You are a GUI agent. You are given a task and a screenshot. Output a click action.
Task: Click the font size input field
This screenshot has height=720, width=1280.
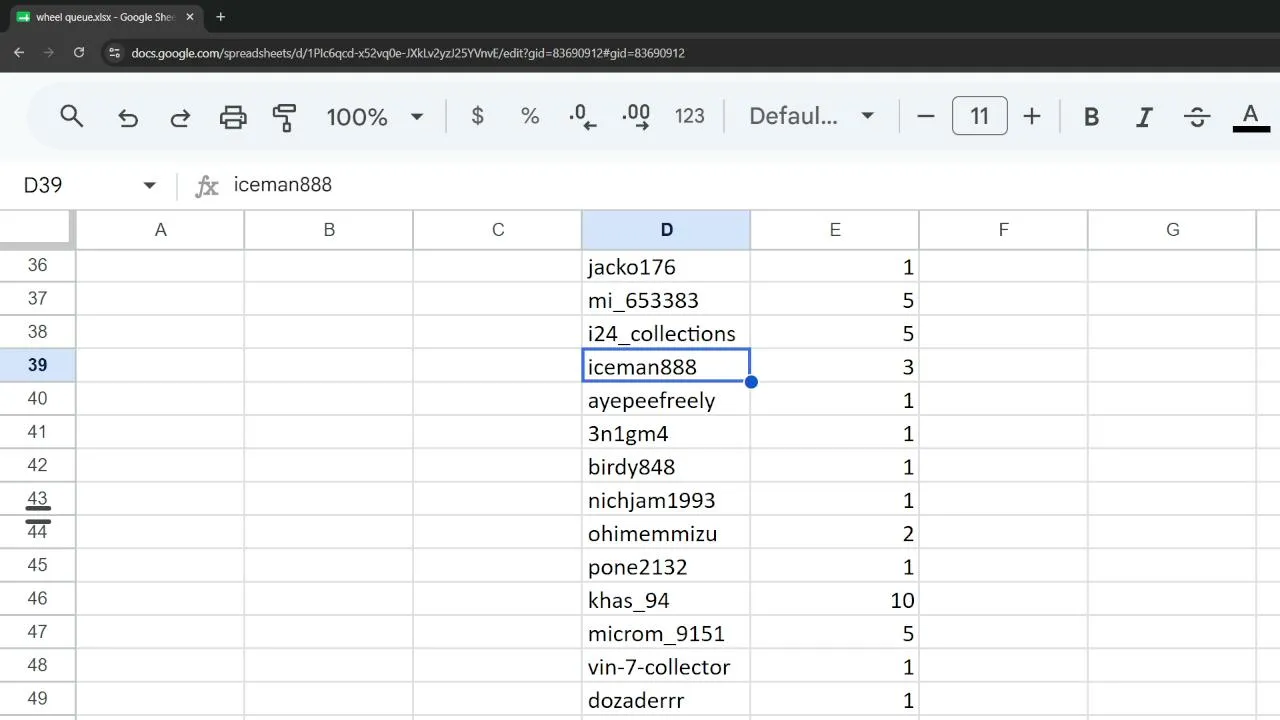tap(979, 116)
